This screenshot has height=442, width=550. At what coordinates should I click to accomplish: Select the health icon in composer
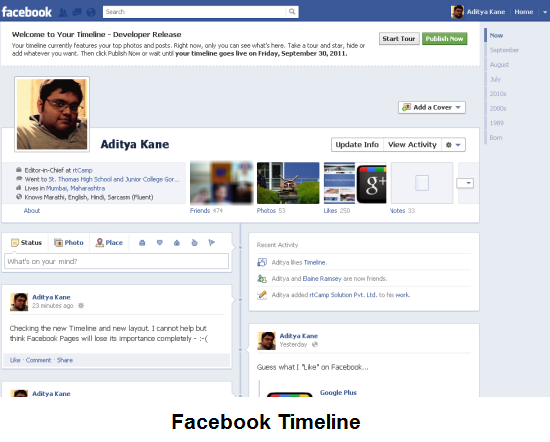[194, 243]
